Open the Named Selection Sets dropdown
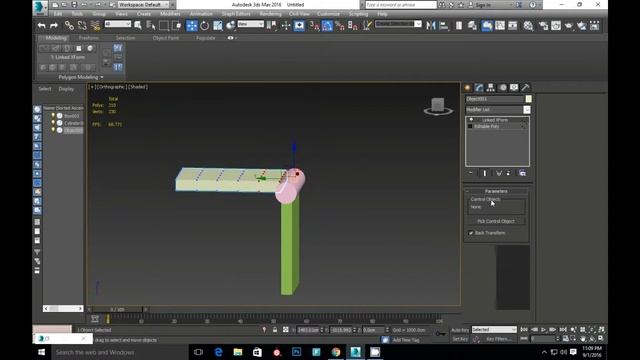The image size is (640, 360). pyautogui.click(x=398, y=24)
